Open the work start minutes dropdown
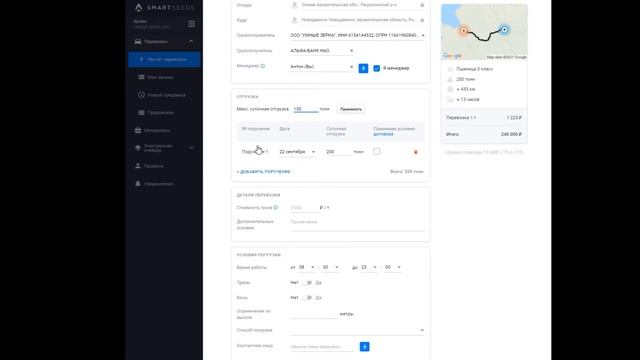This screenshot has width=640, height=360. pos(330,267)
